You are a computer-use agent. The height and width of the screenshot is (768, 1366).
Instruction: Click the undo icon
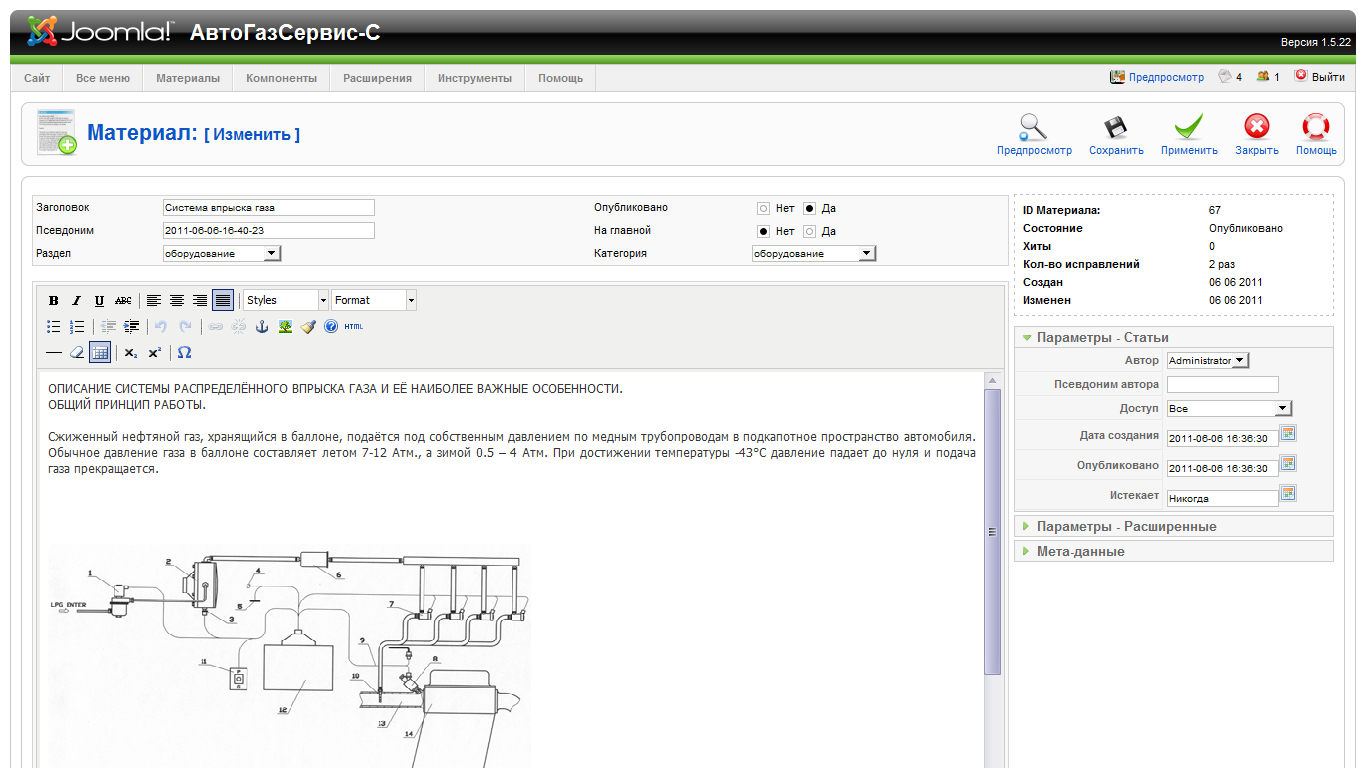point(161,326)
